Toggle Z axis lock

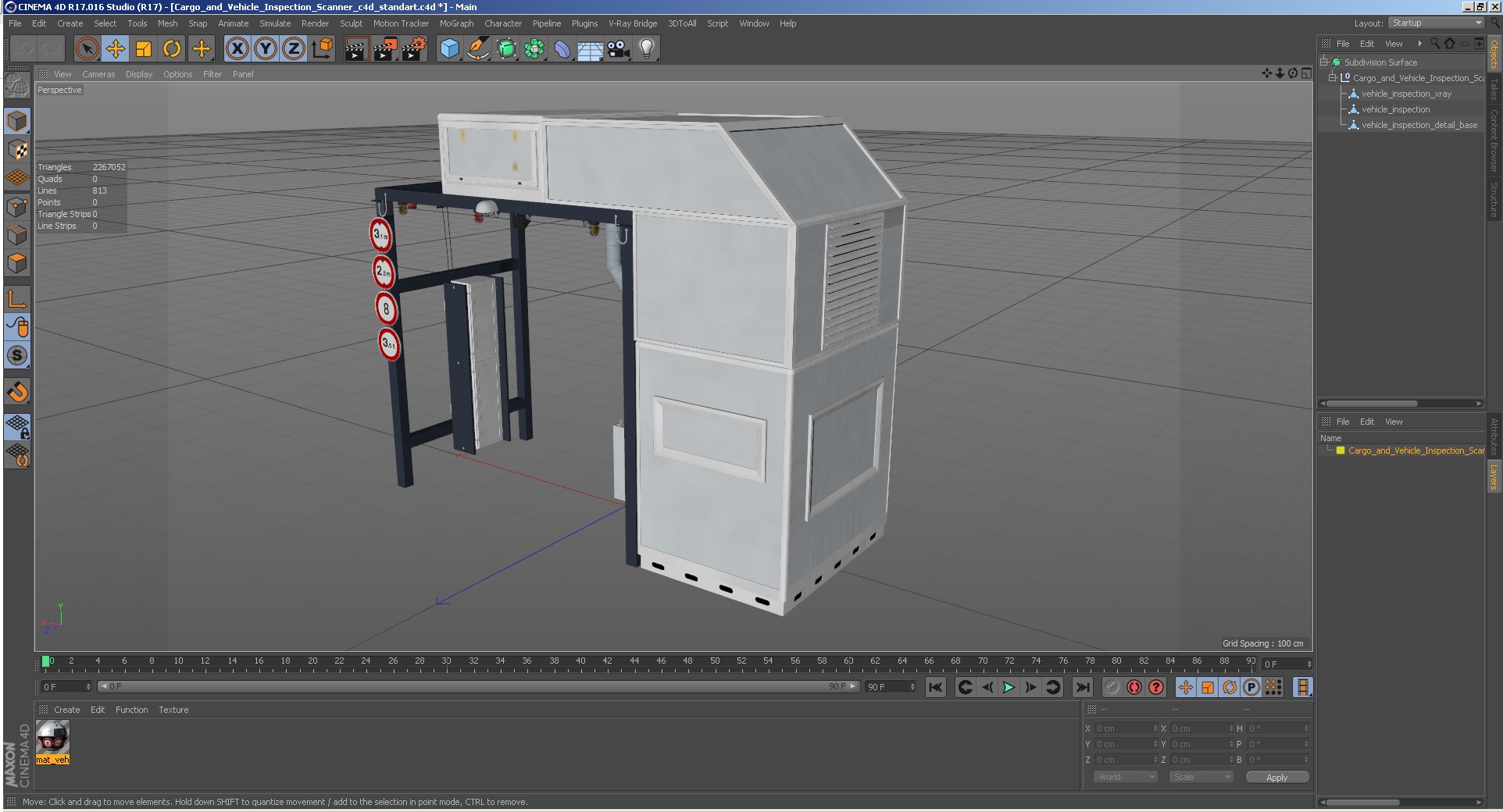point(293,49)
